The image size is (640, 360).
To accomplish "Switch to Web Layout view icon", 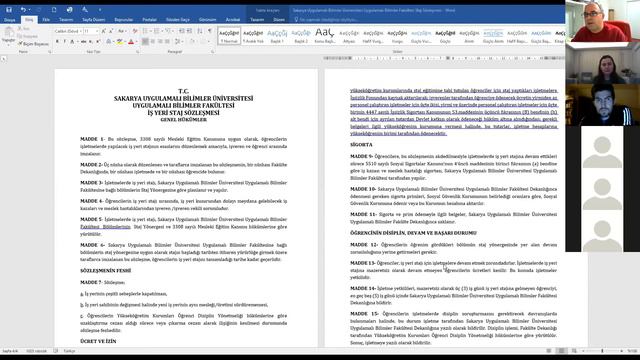I will click(x=574, y=351).
